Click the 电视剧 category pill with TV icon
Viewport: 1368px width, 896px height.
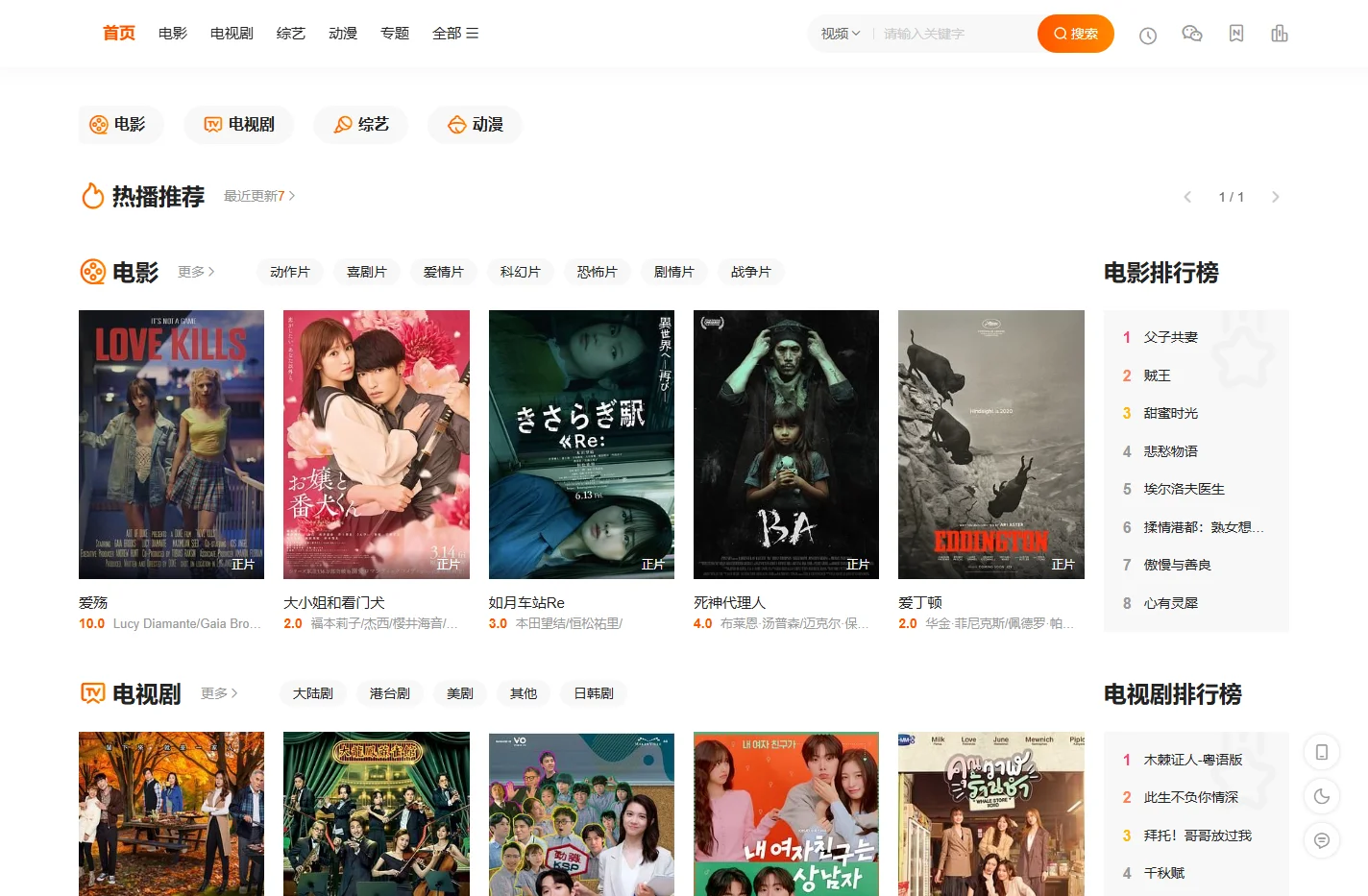click(x=239, y=125)
